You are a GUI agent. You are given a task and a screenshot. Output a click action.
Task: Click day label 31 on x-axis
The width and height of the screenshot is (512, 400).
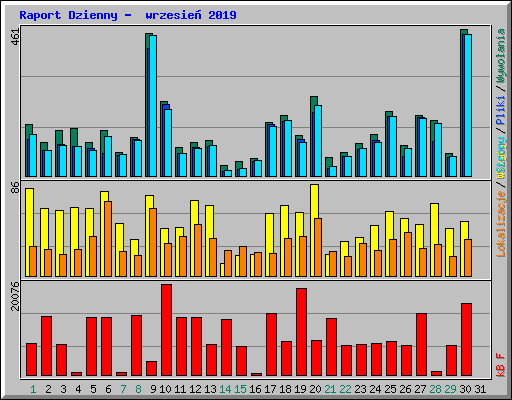pos(480,389)
